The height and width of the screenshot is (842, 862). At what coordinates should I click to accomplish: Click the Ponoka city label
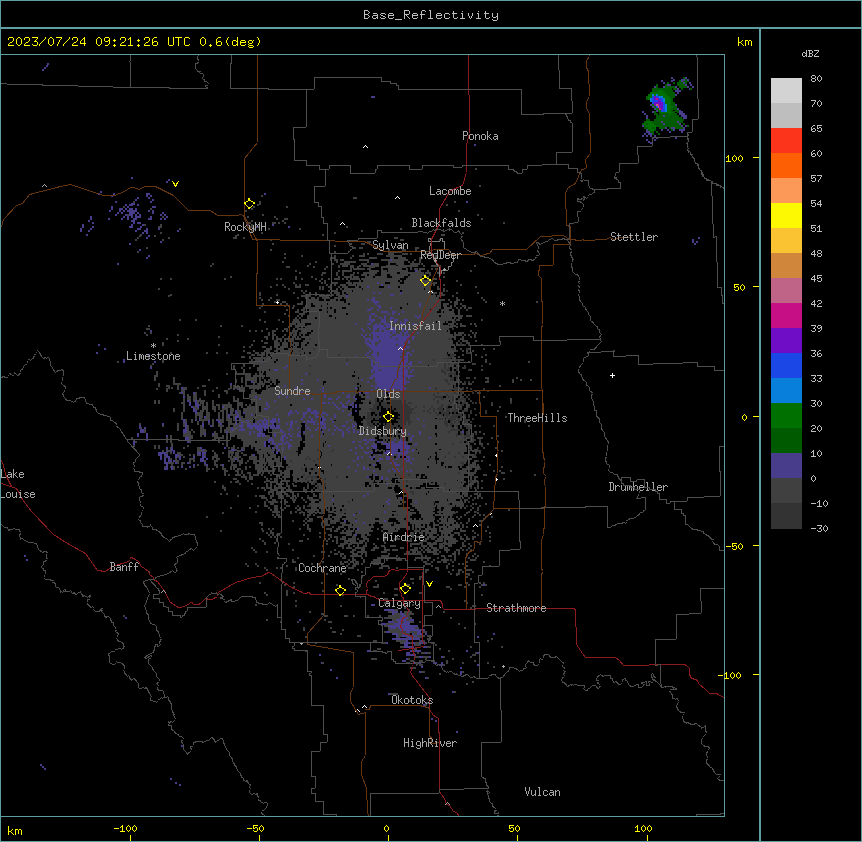pos(480,136)
